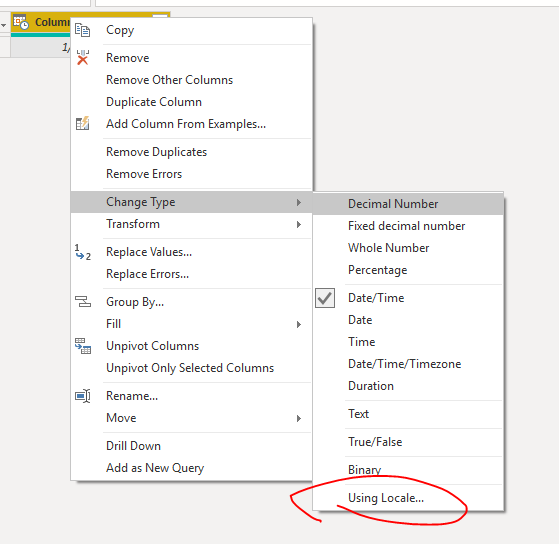Click the Unpivot Columns icon
The image size is (559, 544).
(x=83, y=346)
